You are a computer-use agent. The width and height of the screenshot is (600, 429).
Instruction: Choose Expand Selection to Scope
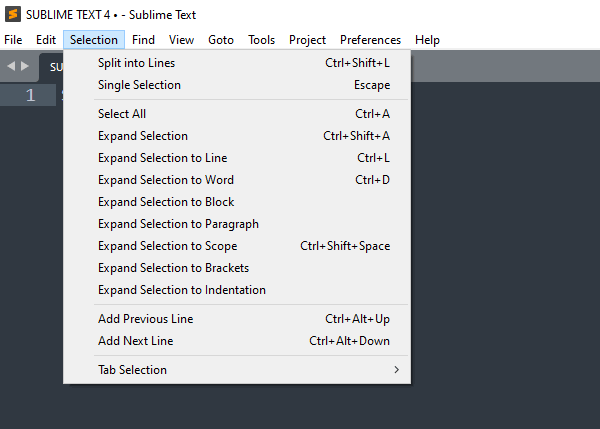pyautogui.click(x=237, y=246)
